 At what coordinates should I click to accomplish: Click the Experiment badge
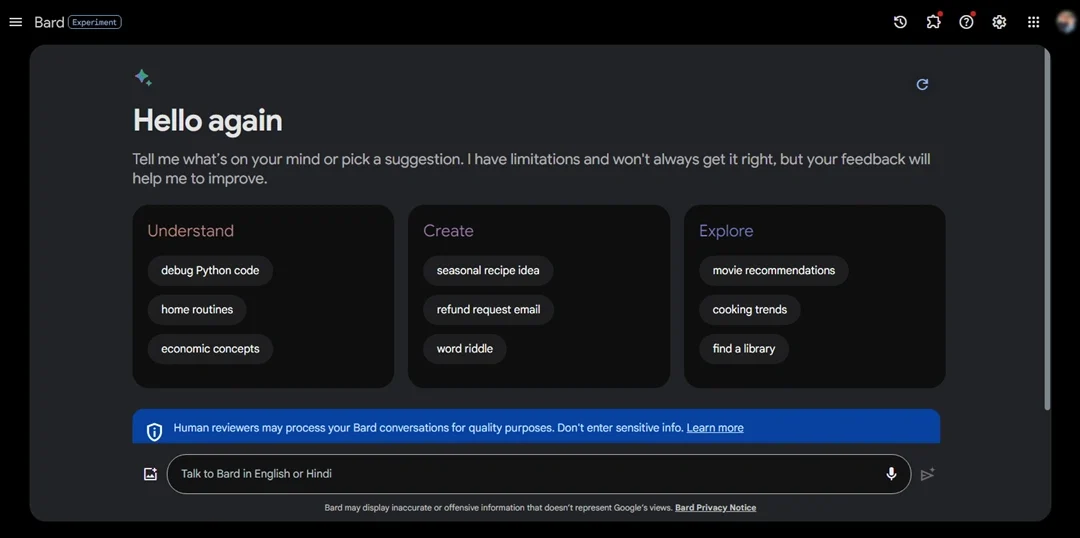click(x=95, y=22)
